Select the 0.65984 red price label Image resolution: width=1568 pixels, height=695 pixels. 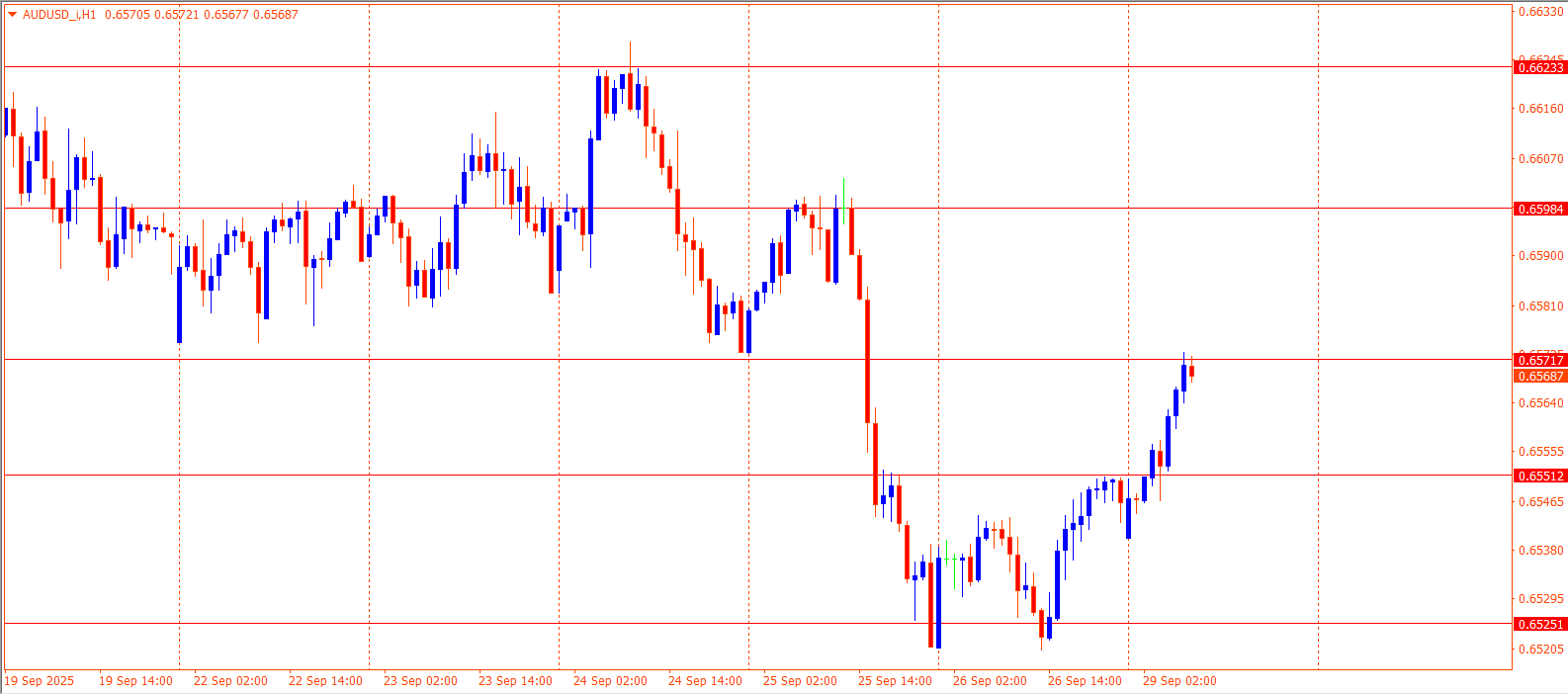point(1540,209)
